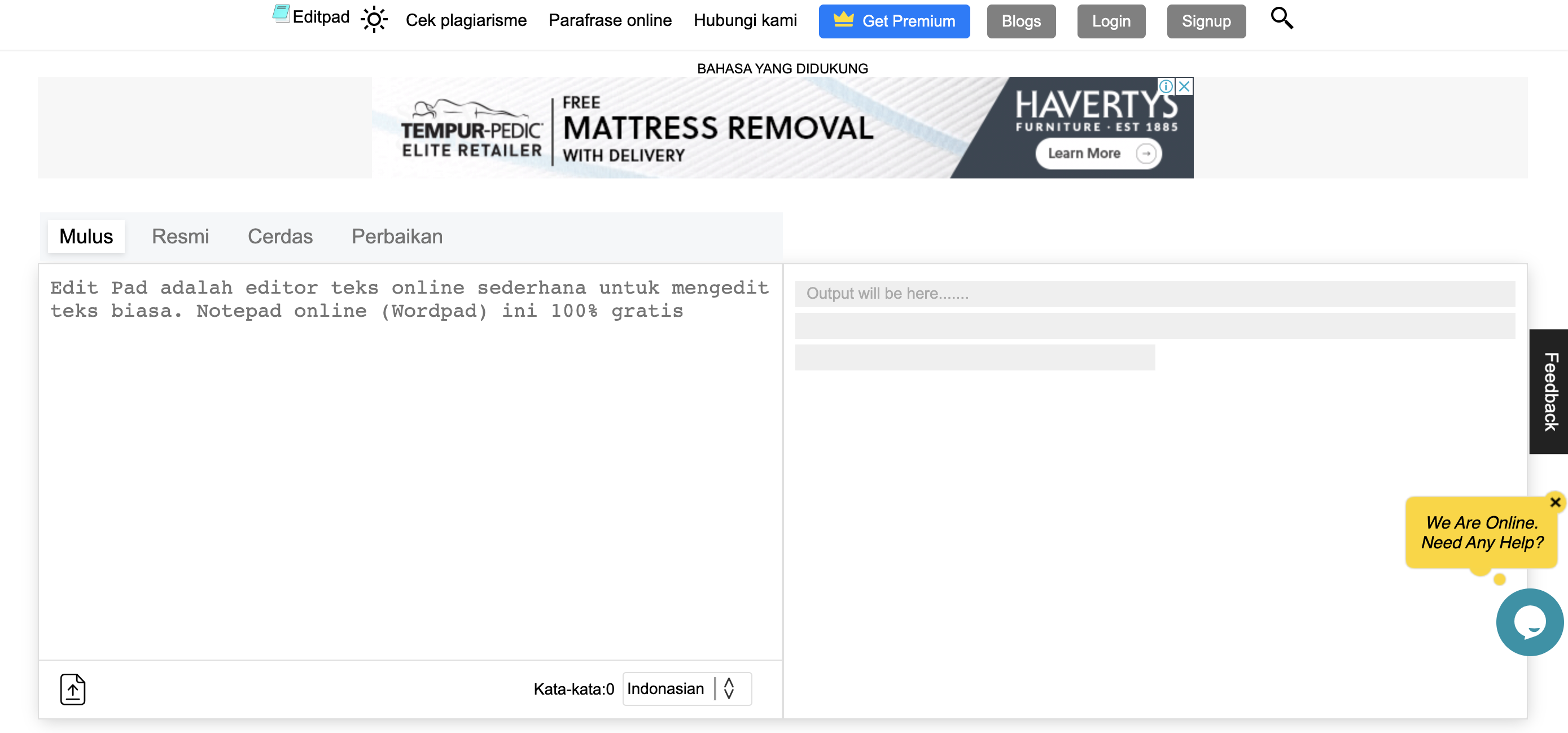This screenshot has width=1568, height=733.
Task: Click the upload file icon
Action: tap(72, 689)
